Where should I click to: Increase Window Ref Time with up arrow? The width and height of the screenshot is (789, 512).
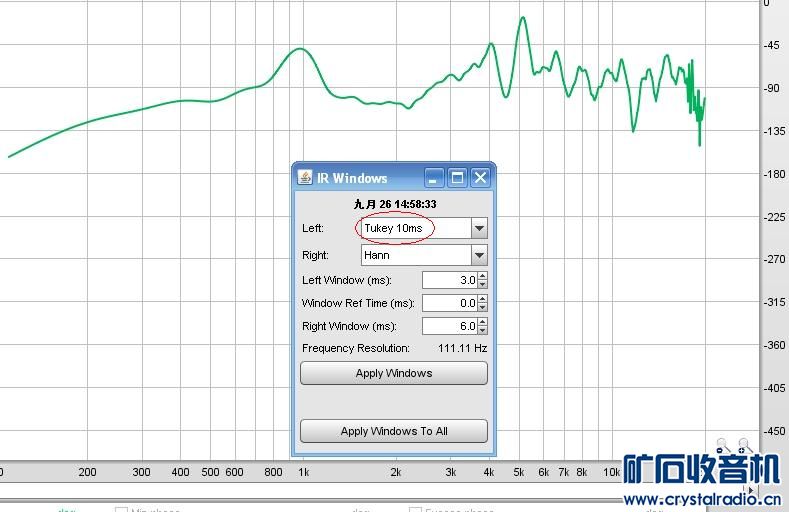tap(483, 299)
